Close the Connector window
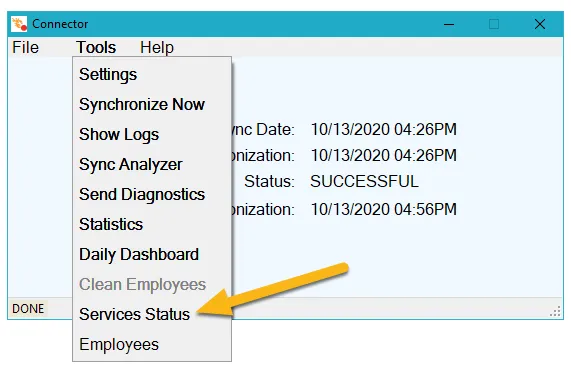This screenshot has width=571, height=368. point(540,24)
